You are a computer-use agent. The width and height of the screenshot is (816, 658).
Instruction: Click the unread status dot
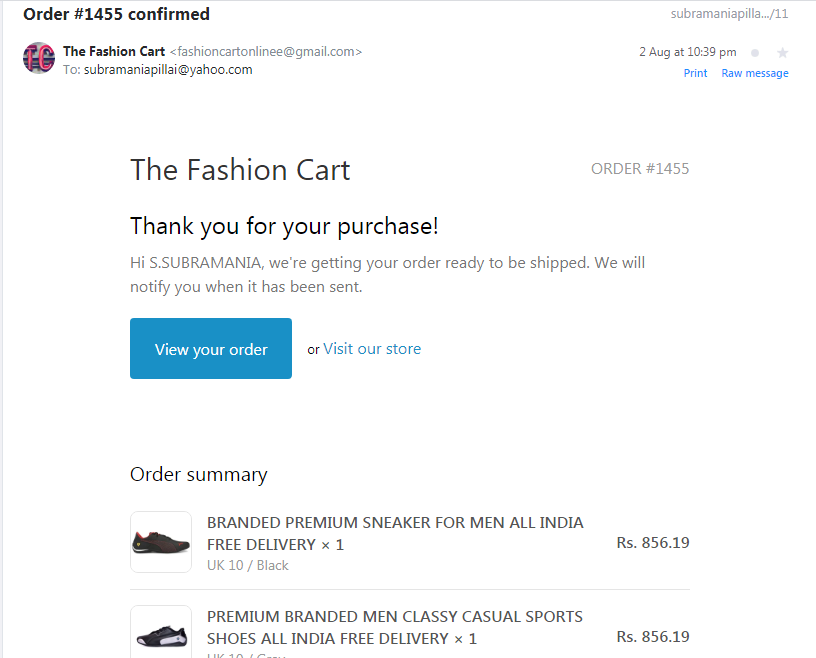pos(754,52)
